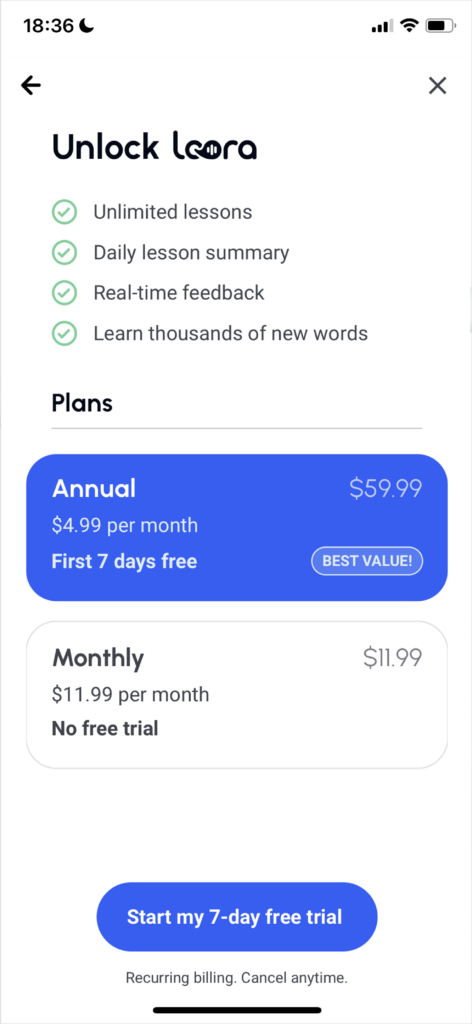Screen dimensions: 472x1024
Task: Tap the Wi-Fi status icon
Action: 409,25
